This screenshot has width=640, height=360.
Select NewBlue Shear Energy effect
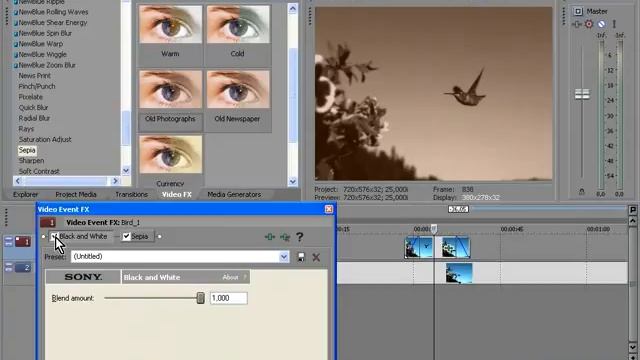pyautogui.click(x=53, y=23)
